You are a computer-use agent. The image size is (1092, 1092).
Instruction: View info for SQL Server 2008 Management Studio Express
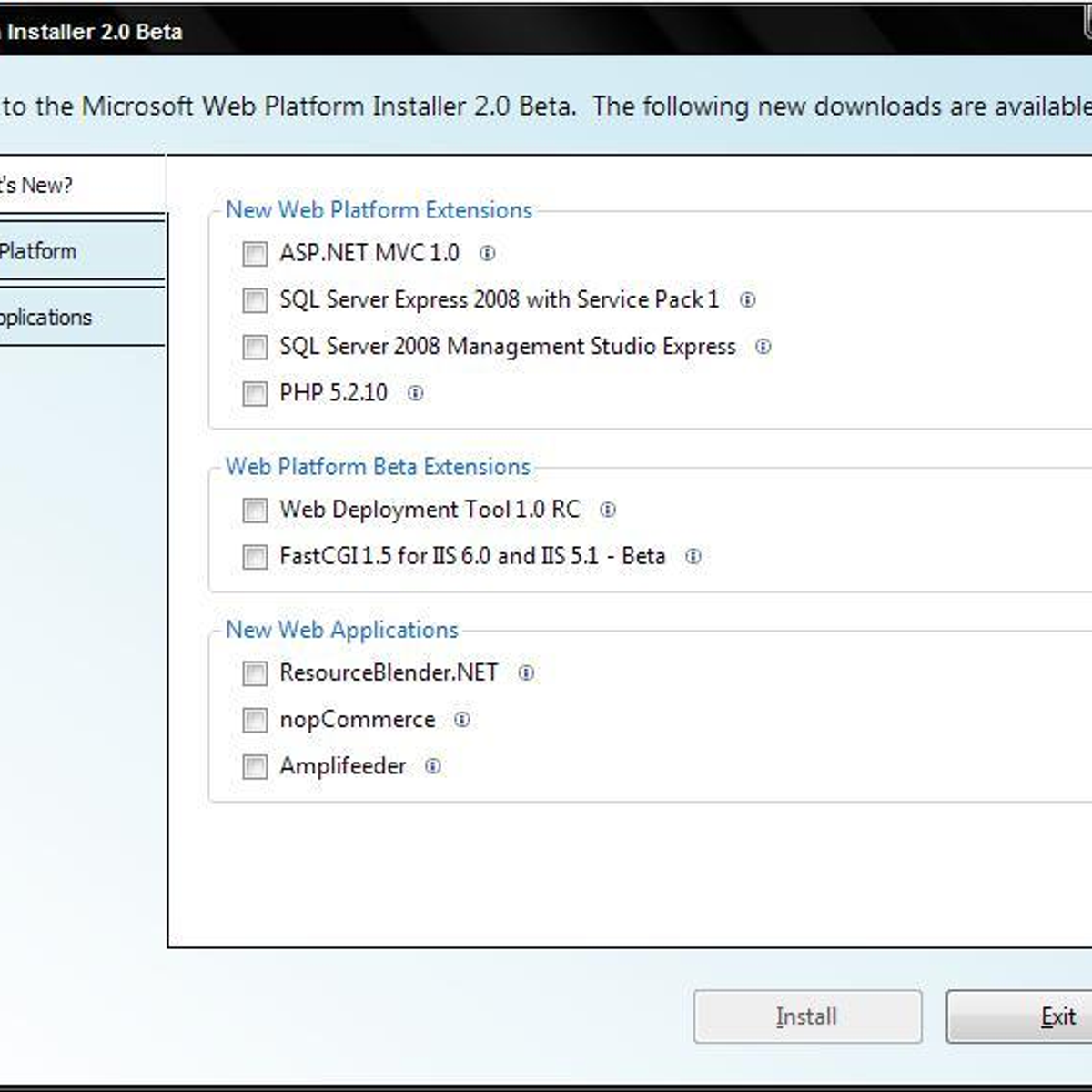(763, 347)
